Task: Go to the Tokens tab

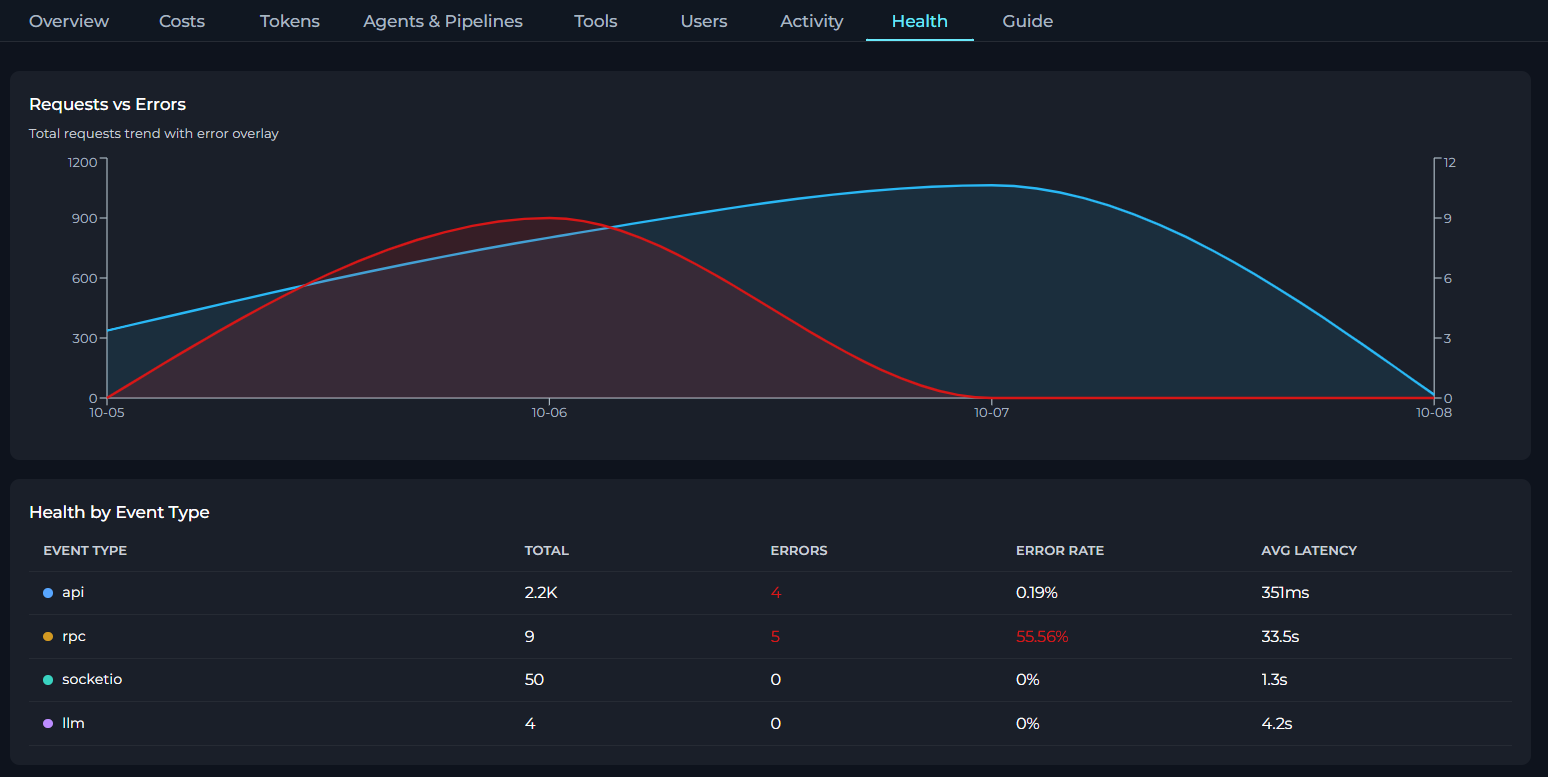Action: 290,21
